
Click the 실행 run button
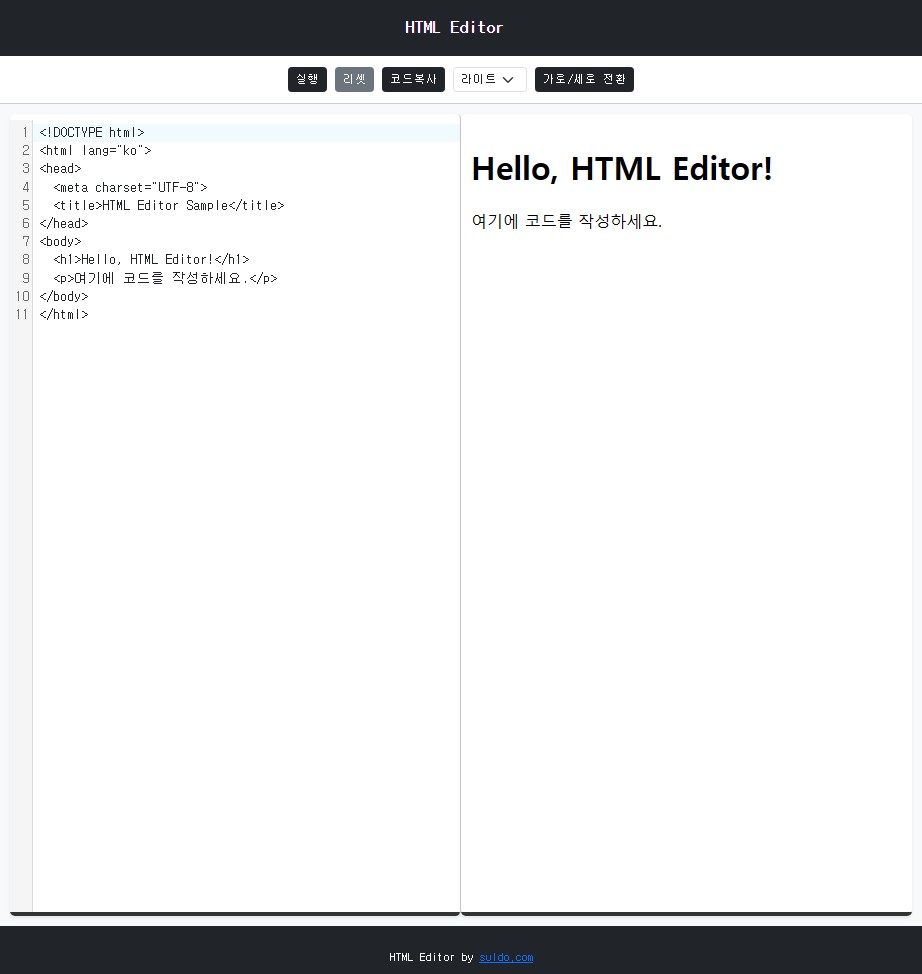(307, 80)
